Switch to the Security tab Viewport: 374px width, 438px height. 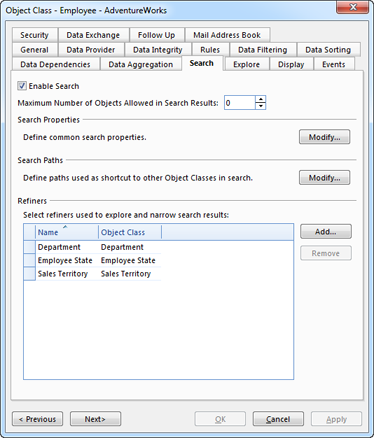pyautogui.click(x=35, y=35)
